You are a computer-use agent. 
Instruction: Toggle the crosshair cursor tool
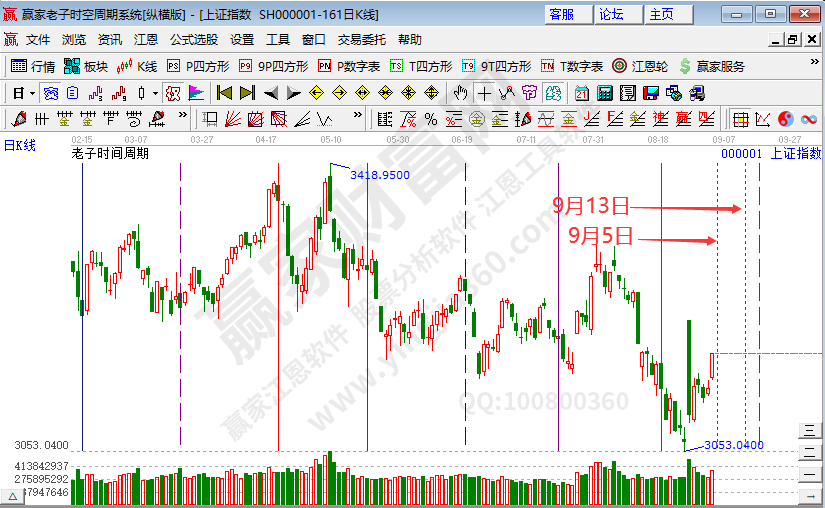pyautogui.click(x=485, y=93)
